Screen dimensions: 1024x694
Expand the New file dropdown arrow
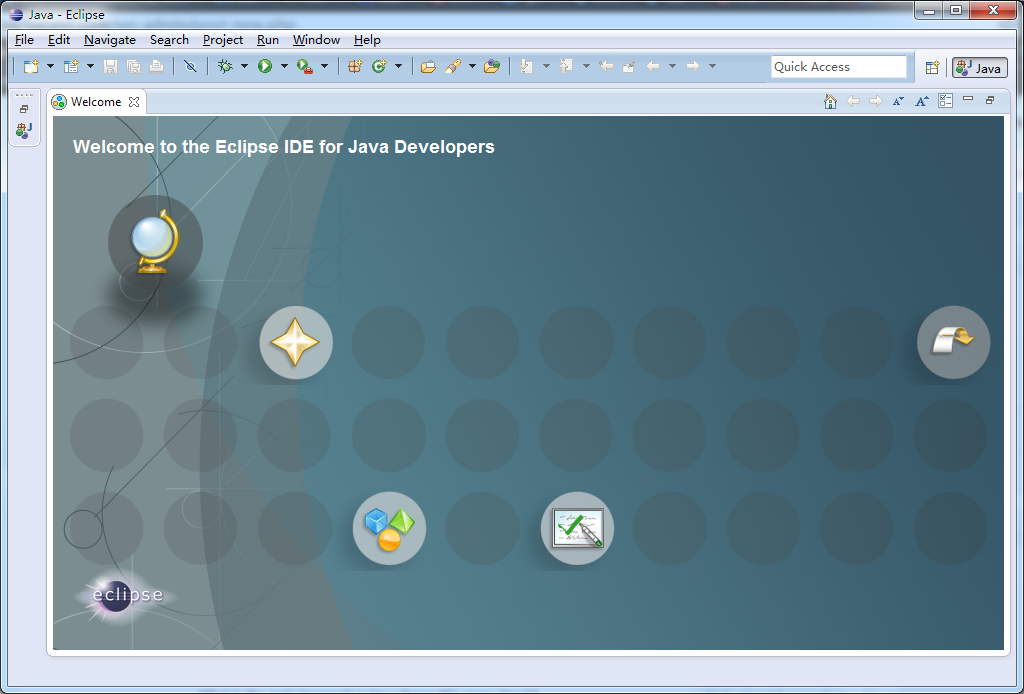coord(50,67)
